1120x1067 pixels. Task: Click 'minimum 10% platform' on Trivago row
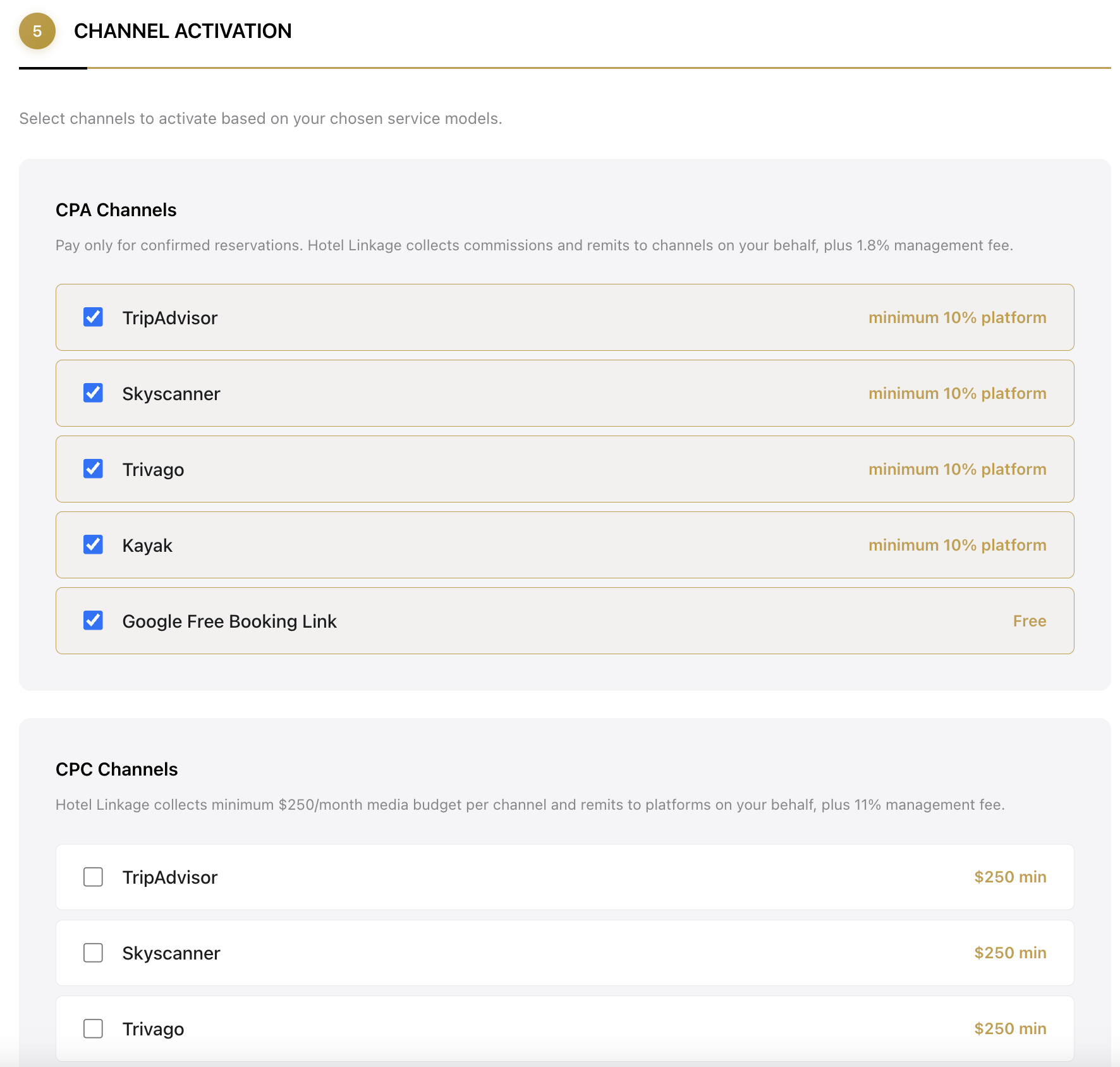click(958, 469)
